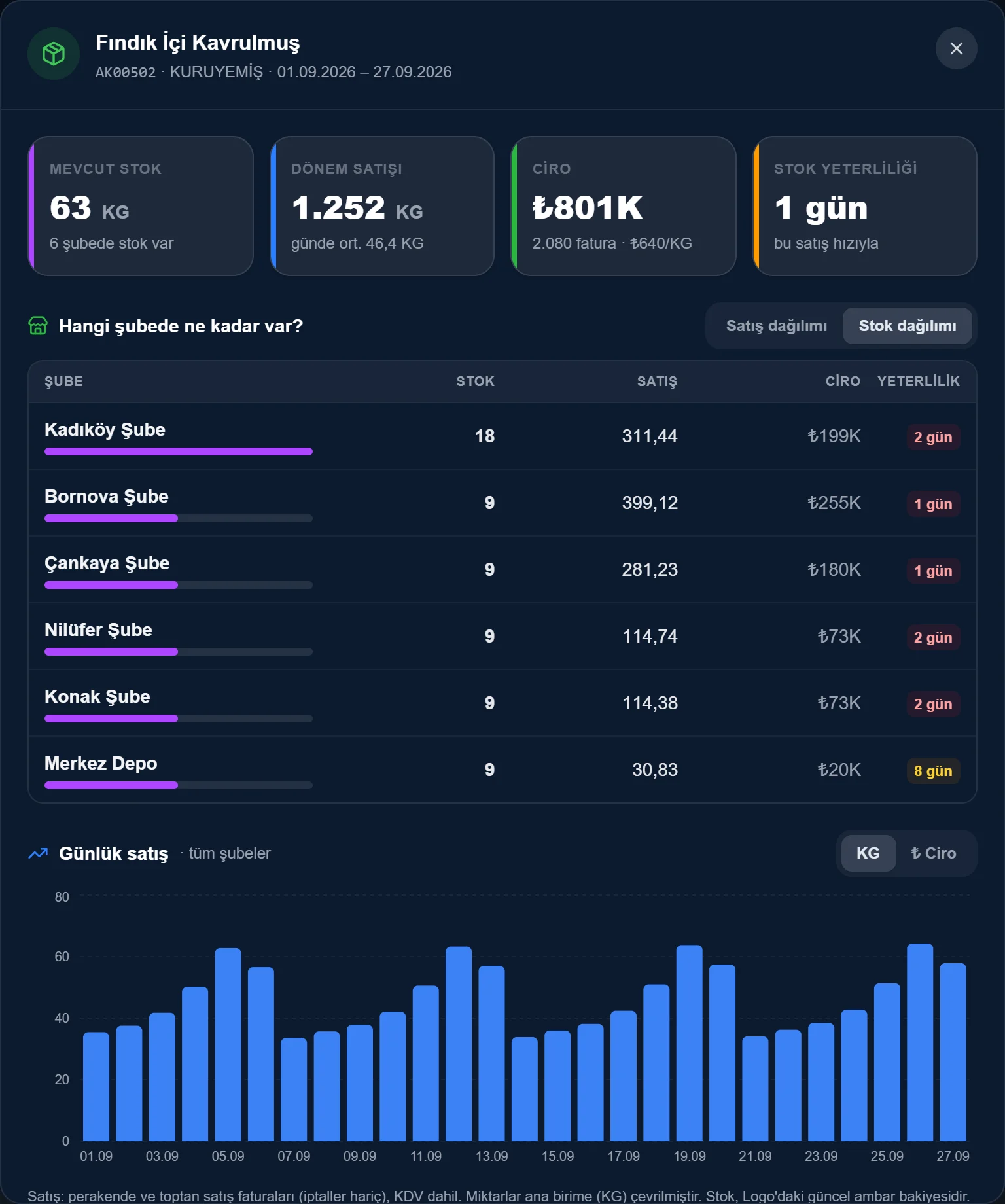The image size is (1005, 1204).
Task: Click Çankaya's sales value 281,23
Action: (650, 570)
